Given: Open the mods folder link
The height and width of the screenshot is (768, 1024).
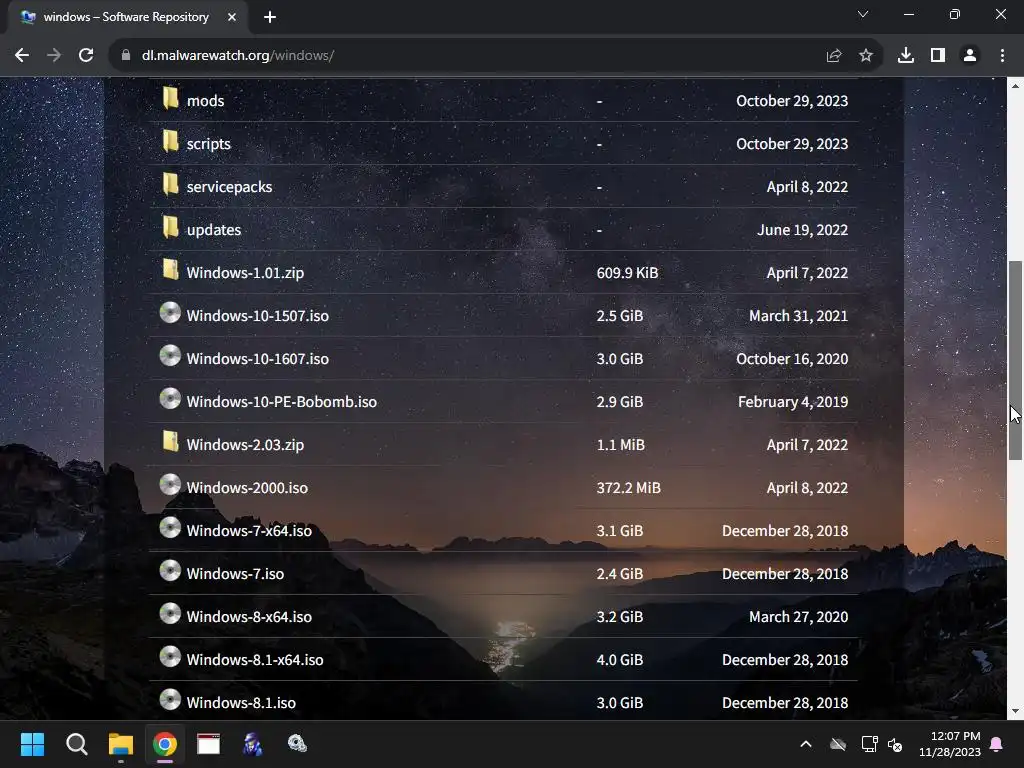Looking at the screenshot, I should click(x=205, y=101).
